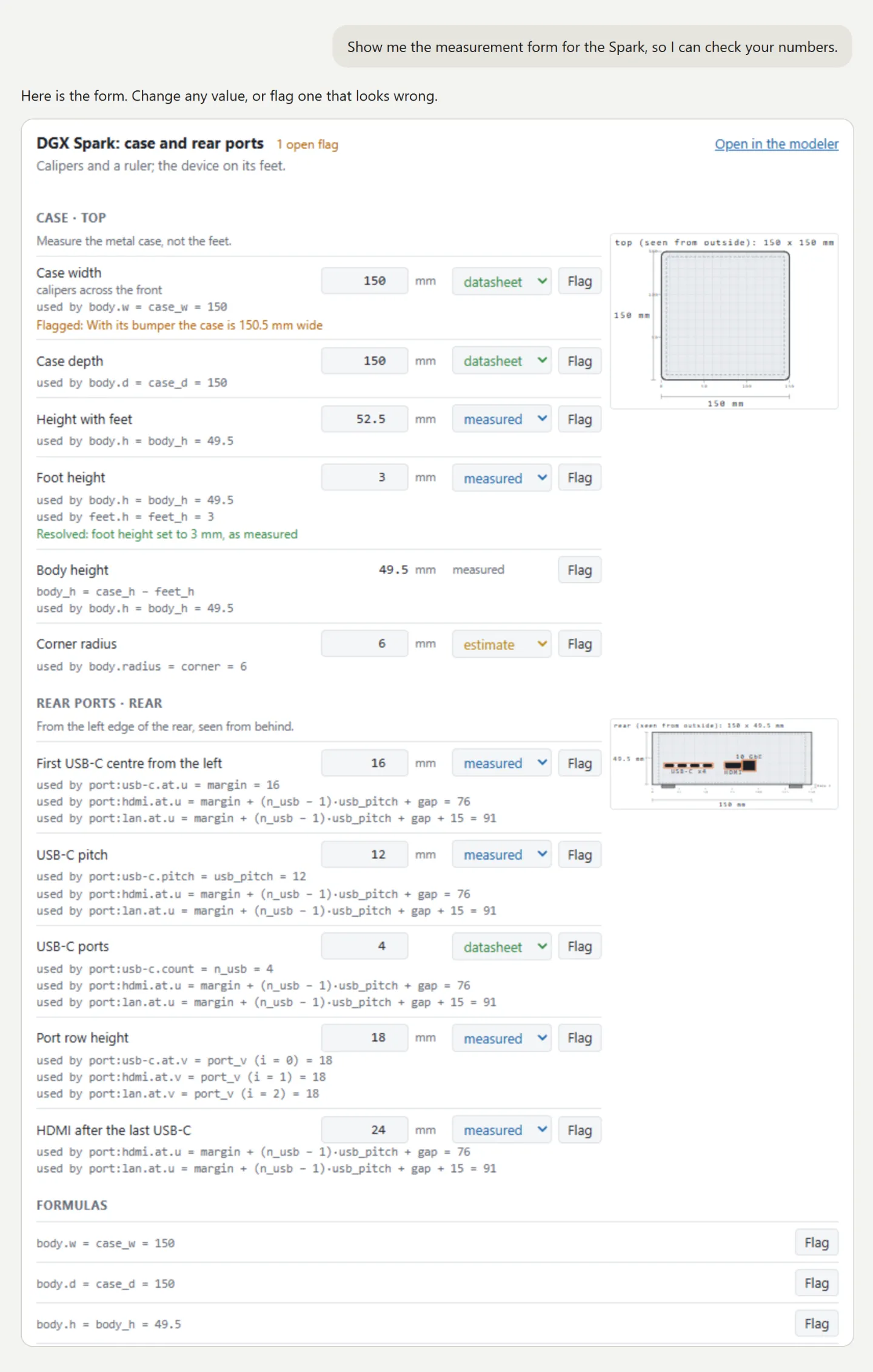Viewport: 873px width, 1372px height.
Task: Edit the First USB-C centre value field
Action: pyautogui.click(x=364, y=763)
